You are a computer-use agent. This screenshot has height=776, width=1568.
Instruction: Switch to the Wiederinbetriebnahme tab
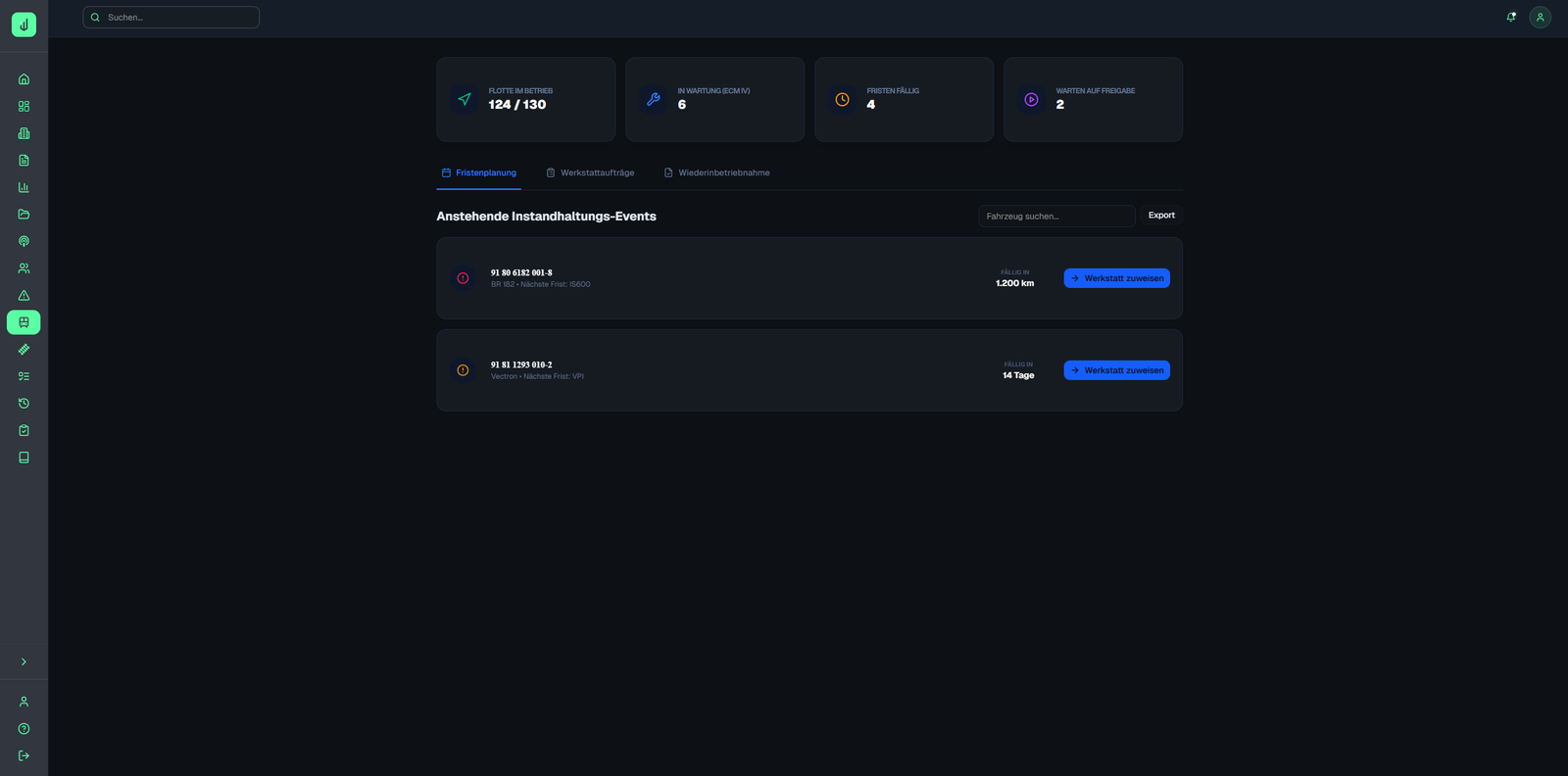[716, 172]
